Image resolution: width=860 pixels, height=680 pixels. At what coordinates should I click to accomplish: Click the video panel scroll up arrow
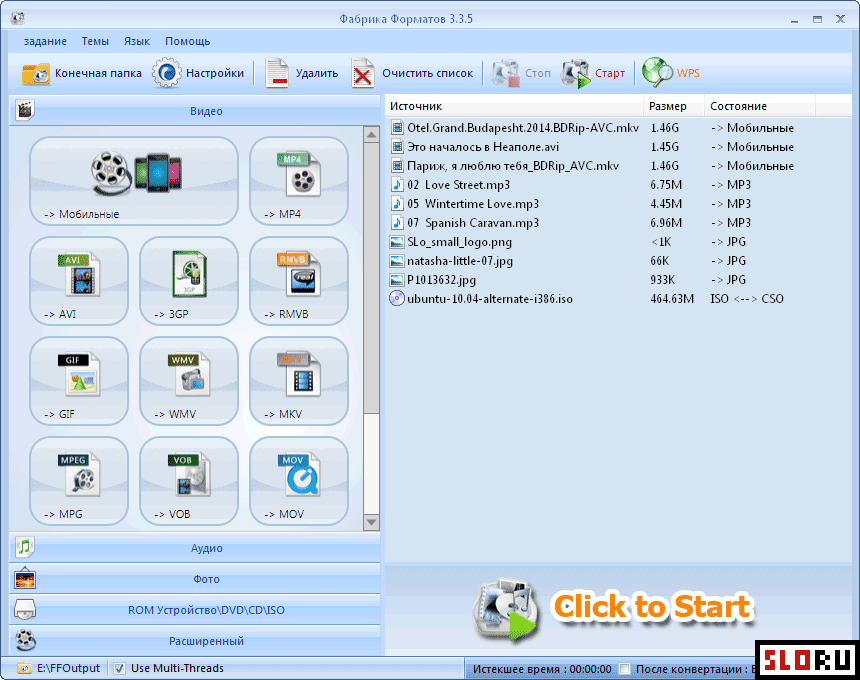[371, 134]
